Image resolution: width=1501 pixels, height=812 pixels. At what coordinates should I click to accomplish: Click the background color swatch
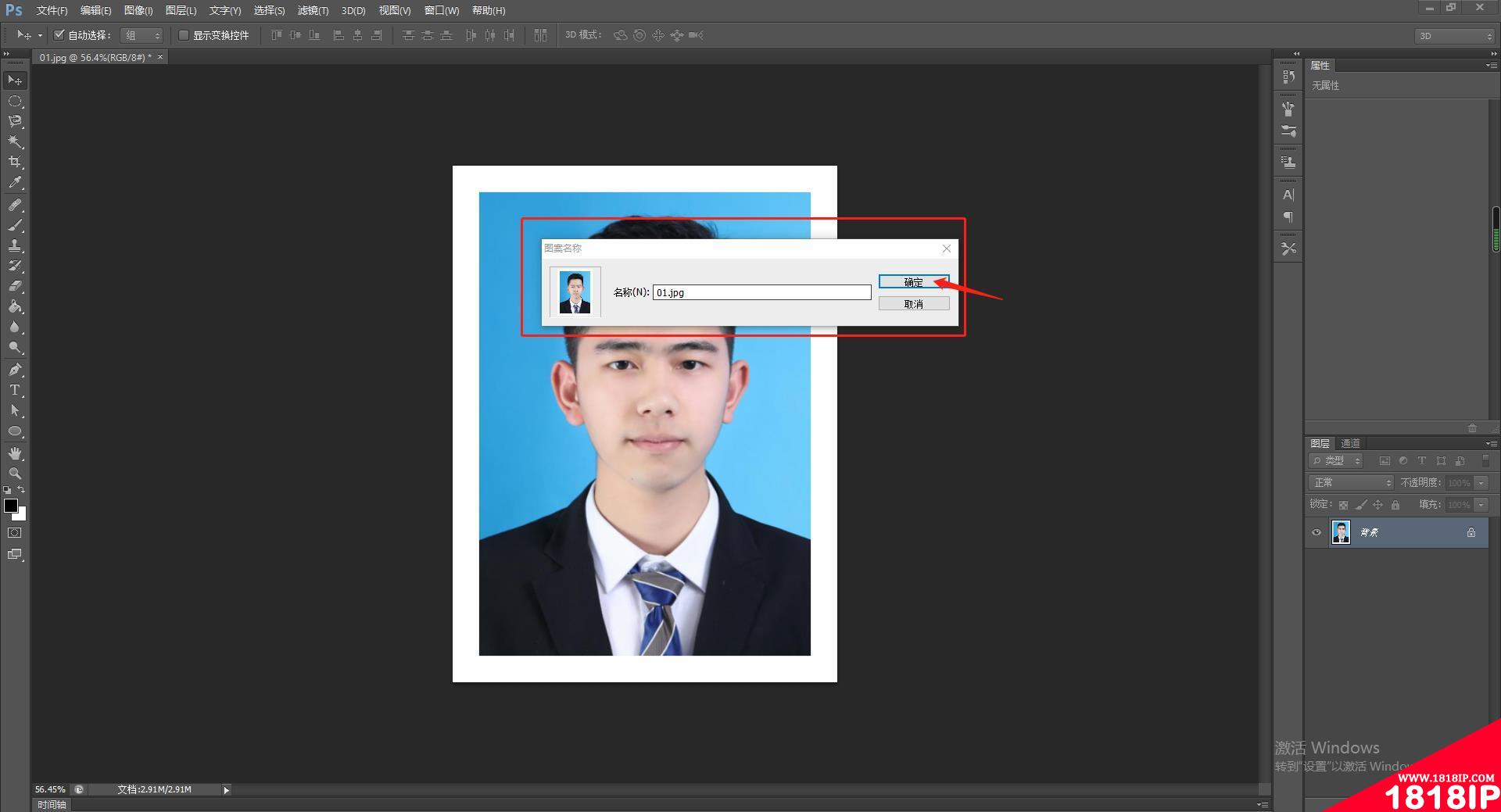tap(21, 514)
